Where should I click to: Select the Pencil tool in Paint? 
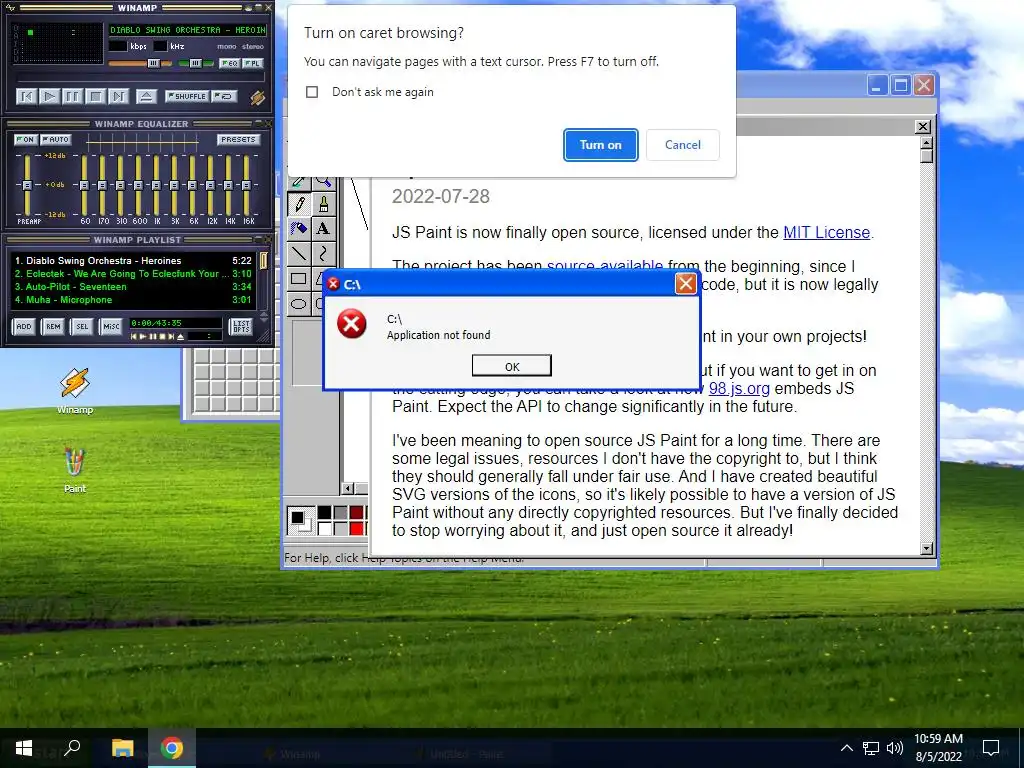pos(299,204)
